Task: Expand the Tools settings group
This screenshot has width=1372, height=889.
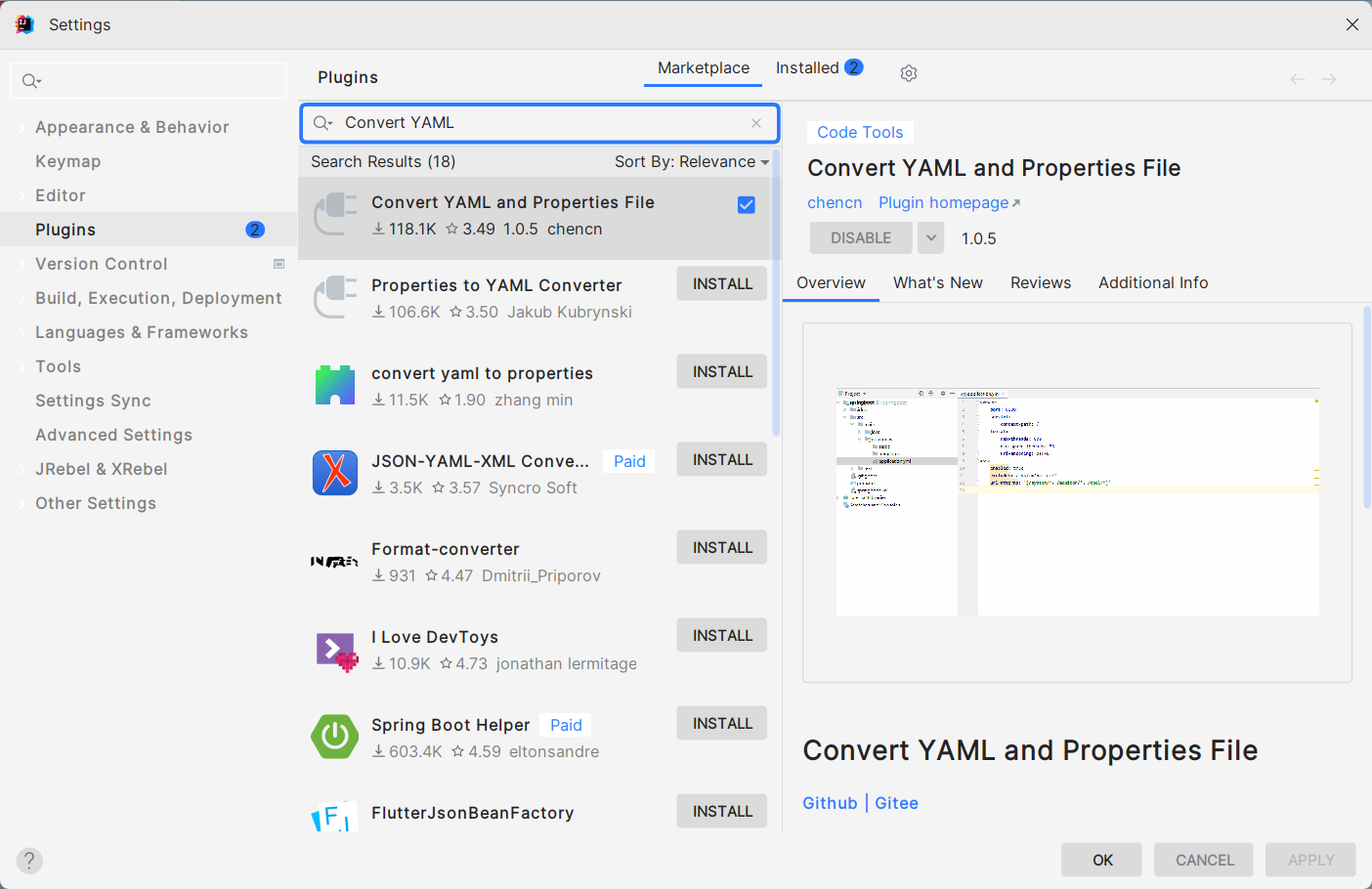Action: [x=21, y=366]
